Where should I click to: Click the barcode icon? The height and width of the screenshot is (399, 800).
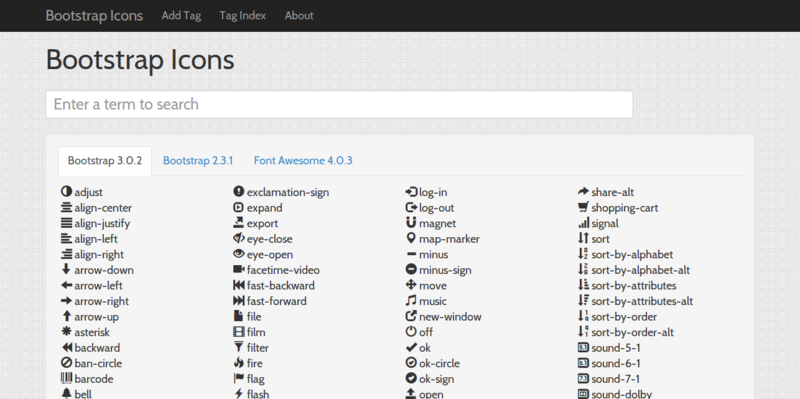point(66,378)
